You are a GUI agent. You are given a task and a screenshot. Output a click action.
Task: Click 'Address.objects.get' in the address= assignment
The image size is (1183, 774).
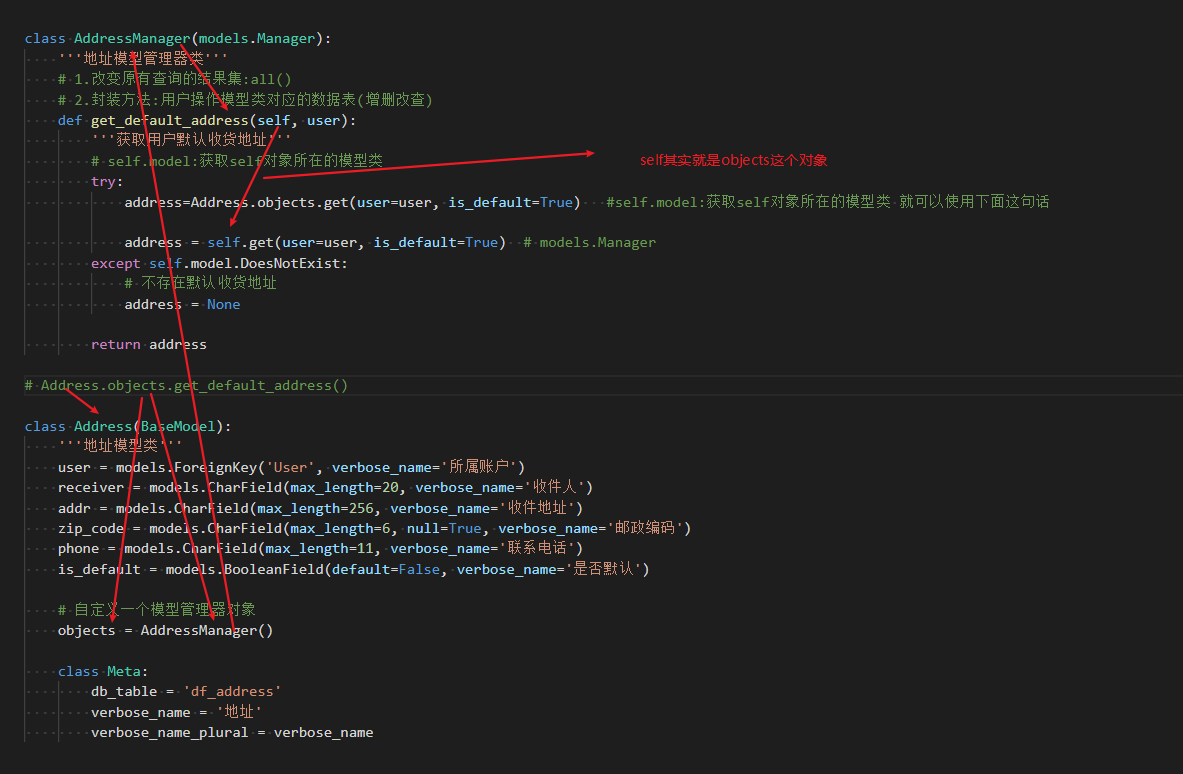click(x=269, y=202)
